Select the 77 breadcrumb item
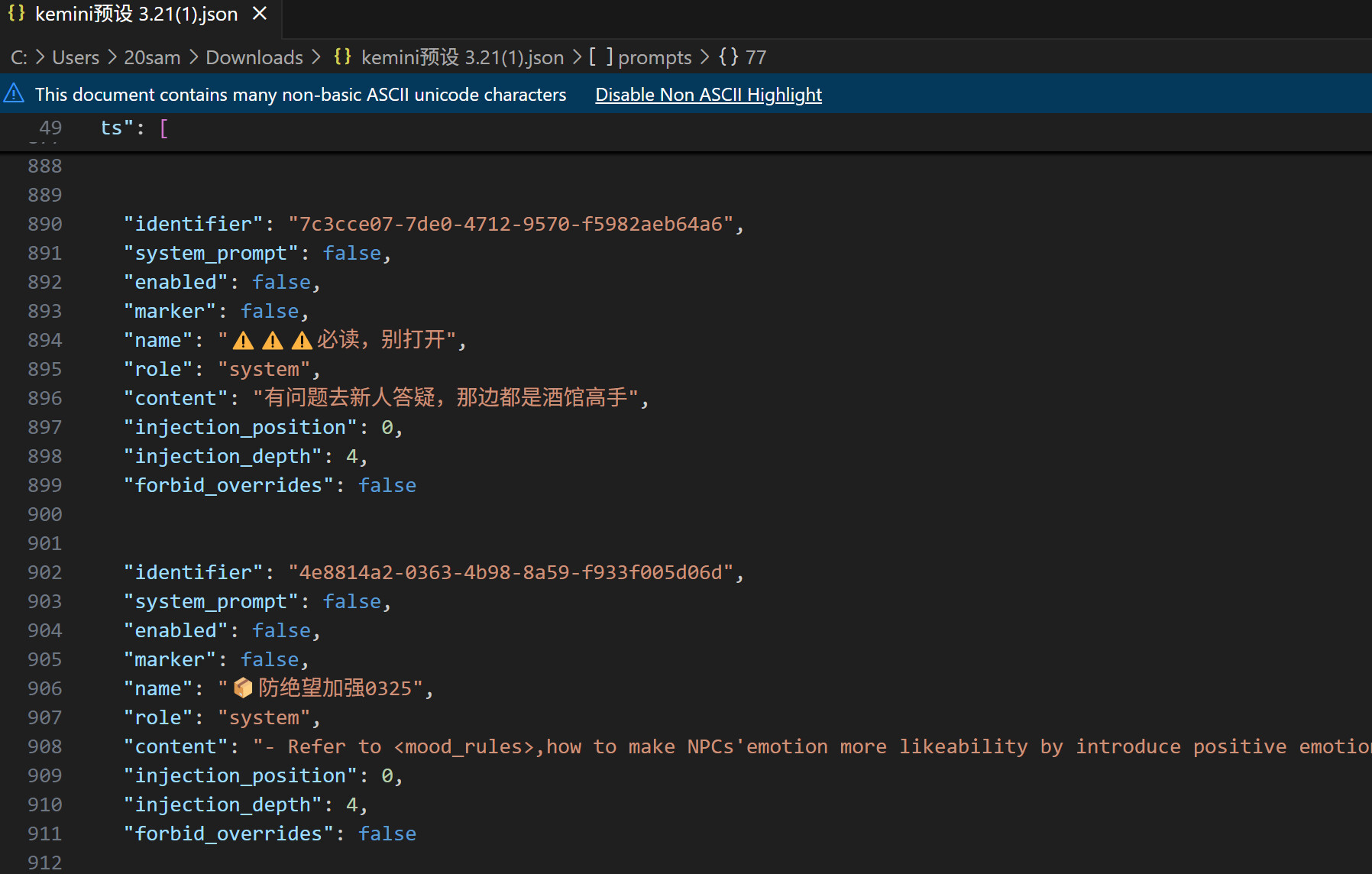The width and height of the screenshot is (1372, 874). pos(756,57)
